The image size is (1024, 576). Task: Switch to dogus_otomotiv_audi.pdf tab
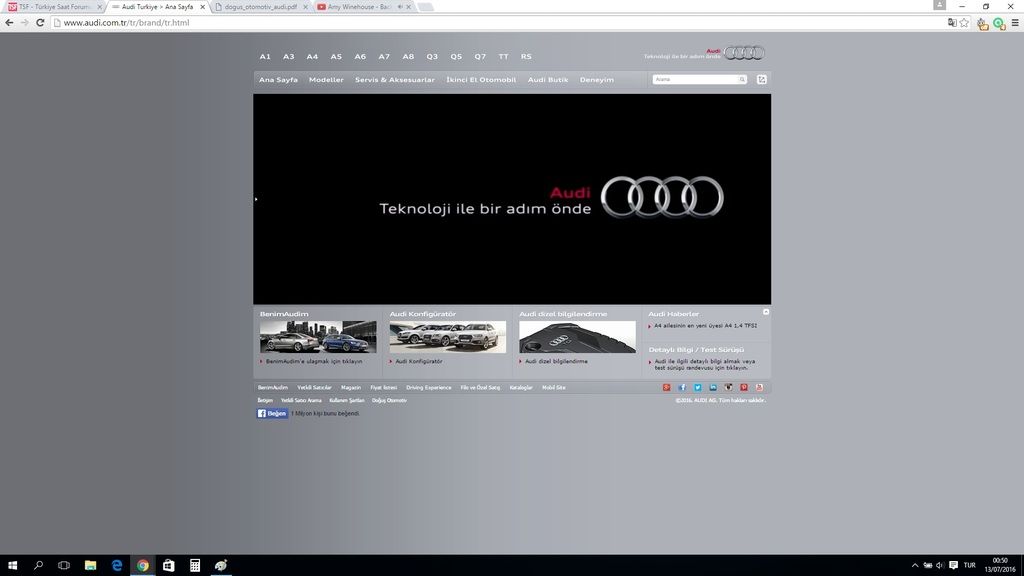261,7
